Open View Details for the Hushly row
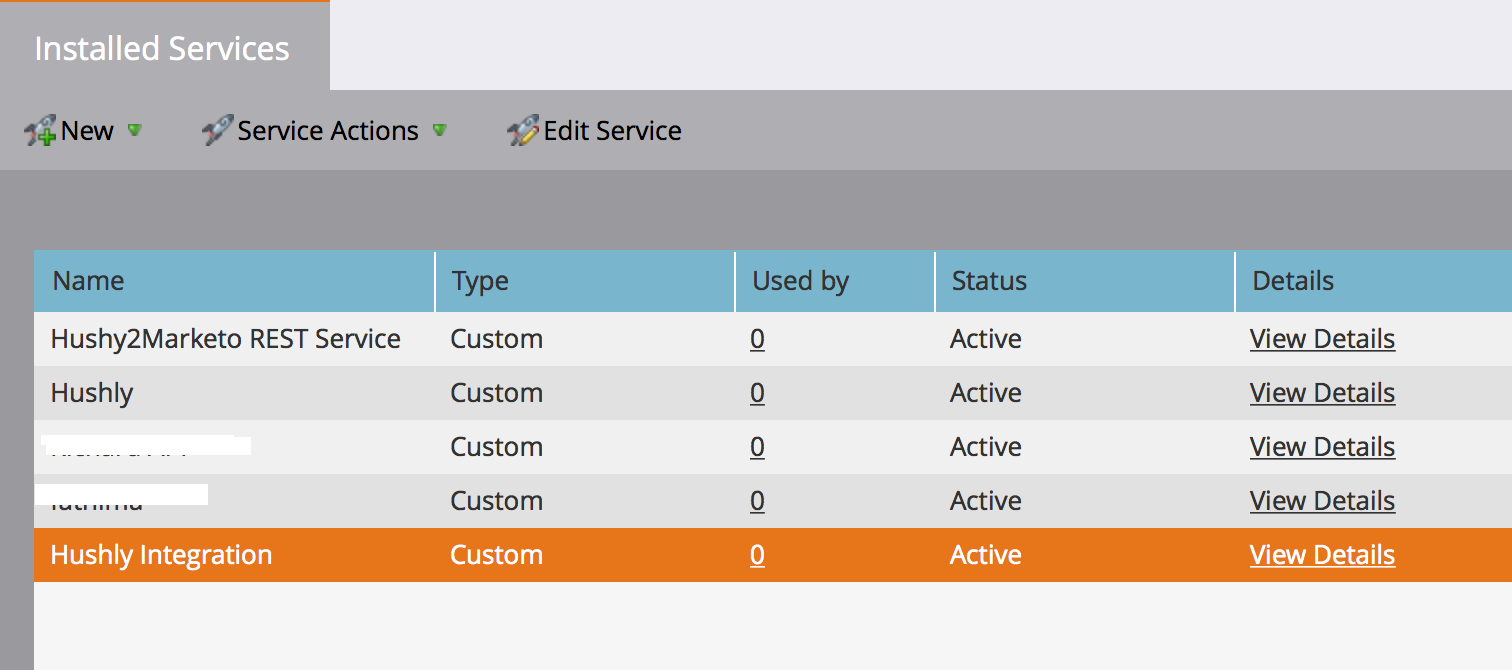This screenshot has width=1512, height=670. 1322,393
